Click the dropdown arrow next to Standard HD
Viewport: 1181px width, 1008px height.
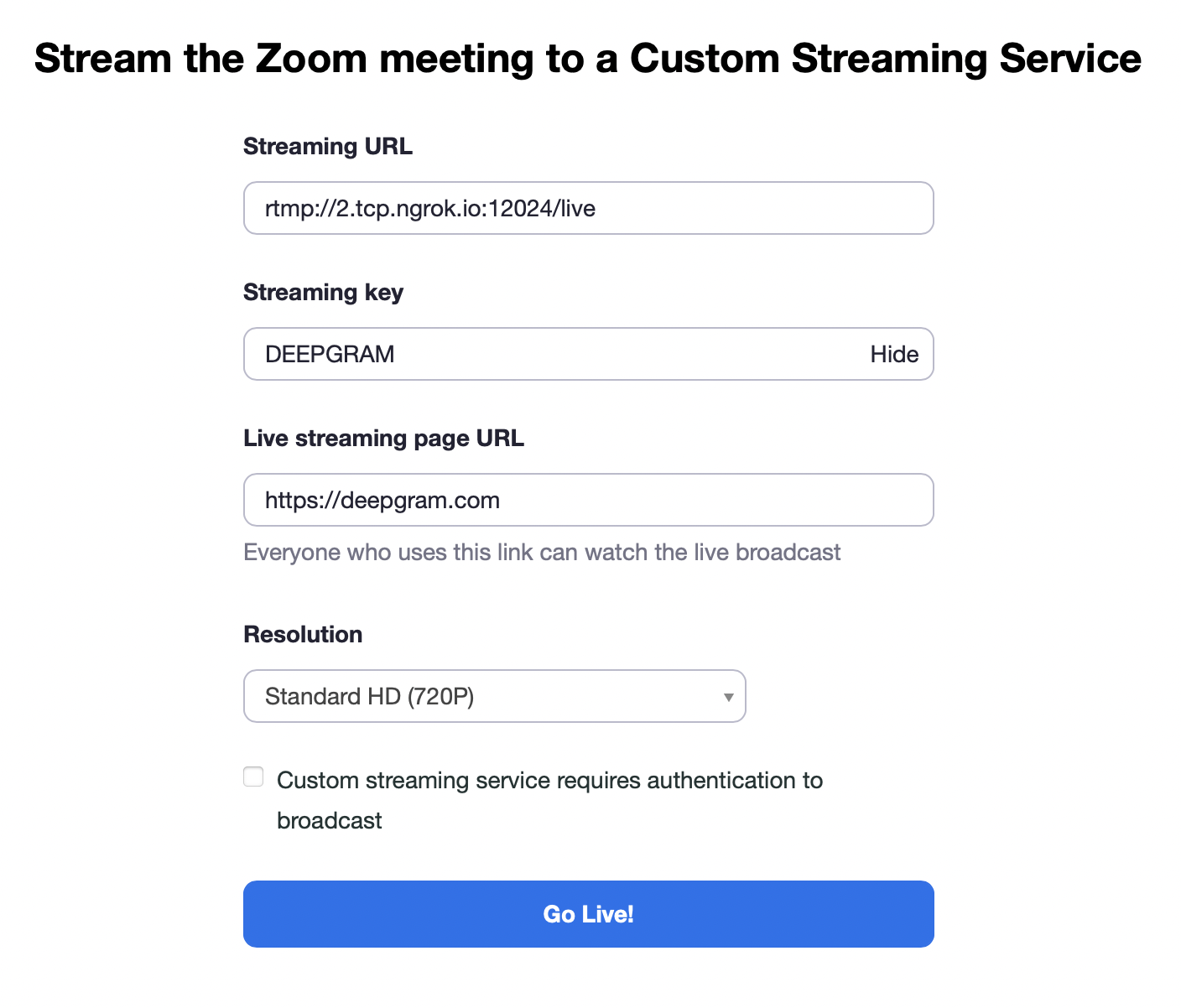tap(726, 696)
